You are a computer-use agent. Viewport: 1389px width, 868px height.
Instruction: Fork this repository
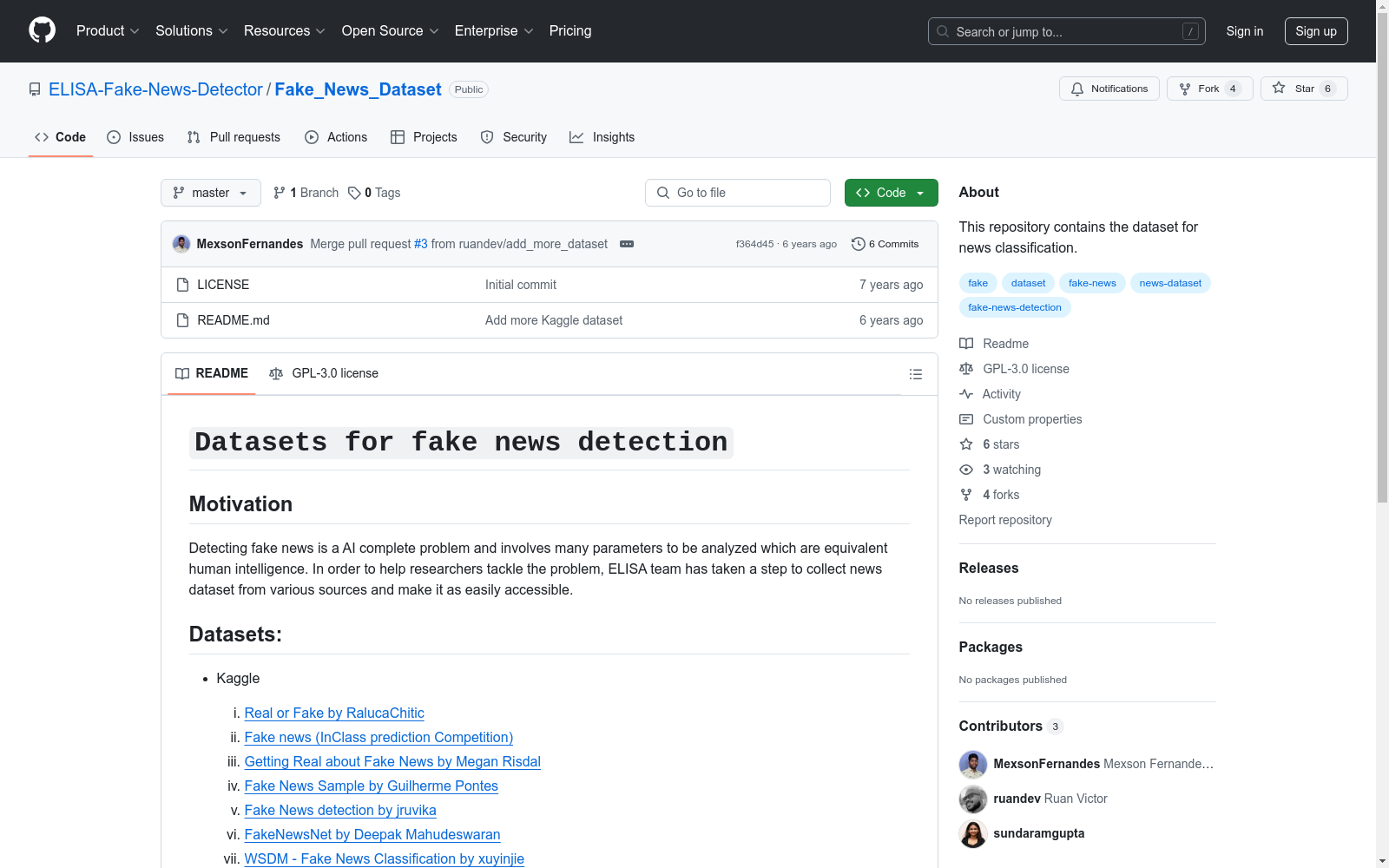tap(1210, 89)
